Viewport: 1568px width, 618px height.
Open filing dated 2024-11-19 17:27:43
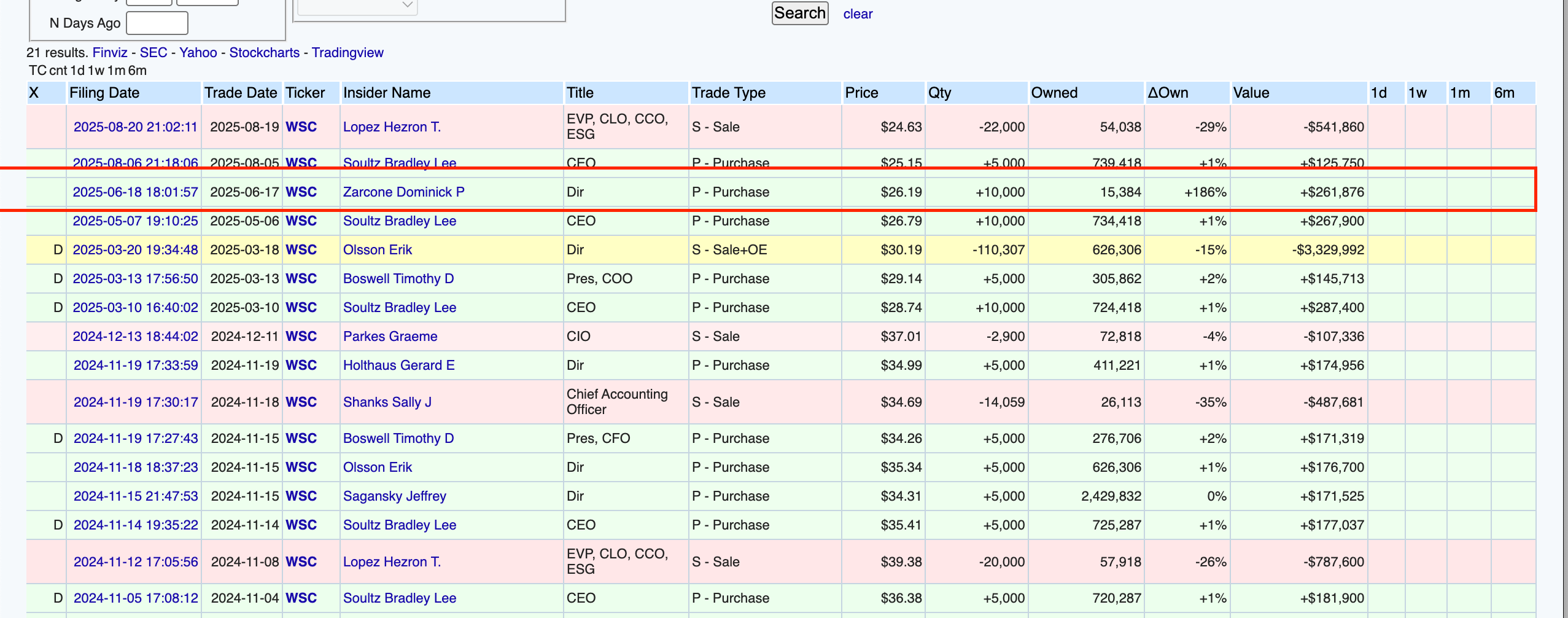tap(136, 439)
